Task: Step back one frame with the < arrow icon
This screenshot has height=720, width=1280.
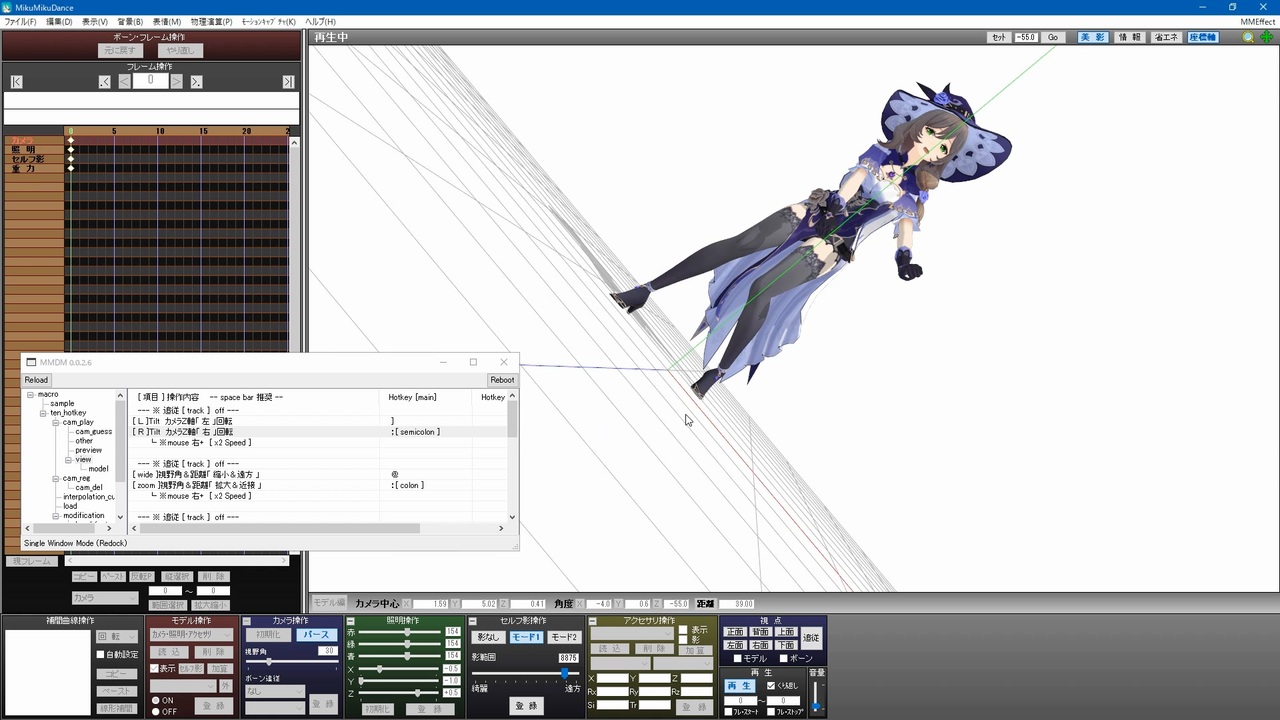Action: tap(123, 81)
